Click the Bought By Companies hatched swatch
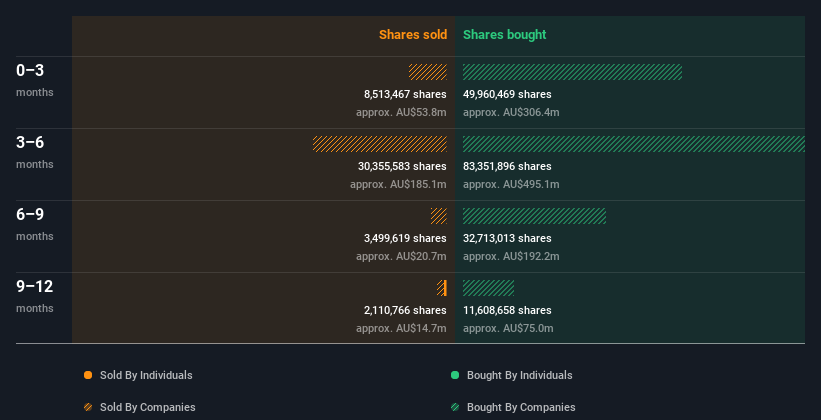The height and width of the screenshot is (420, 821). coord(455,407)
